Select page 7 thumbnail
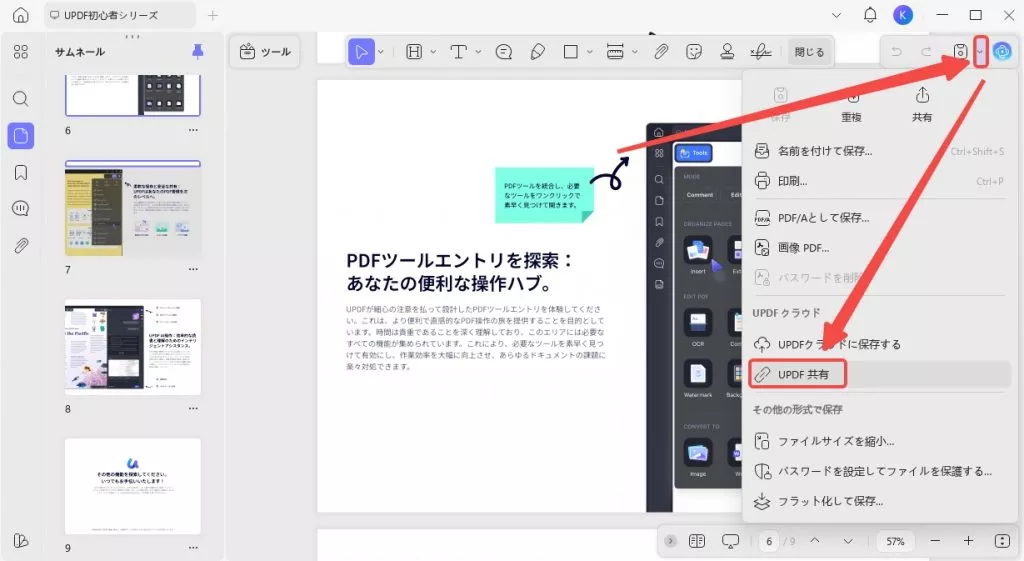 click(133, 208)
